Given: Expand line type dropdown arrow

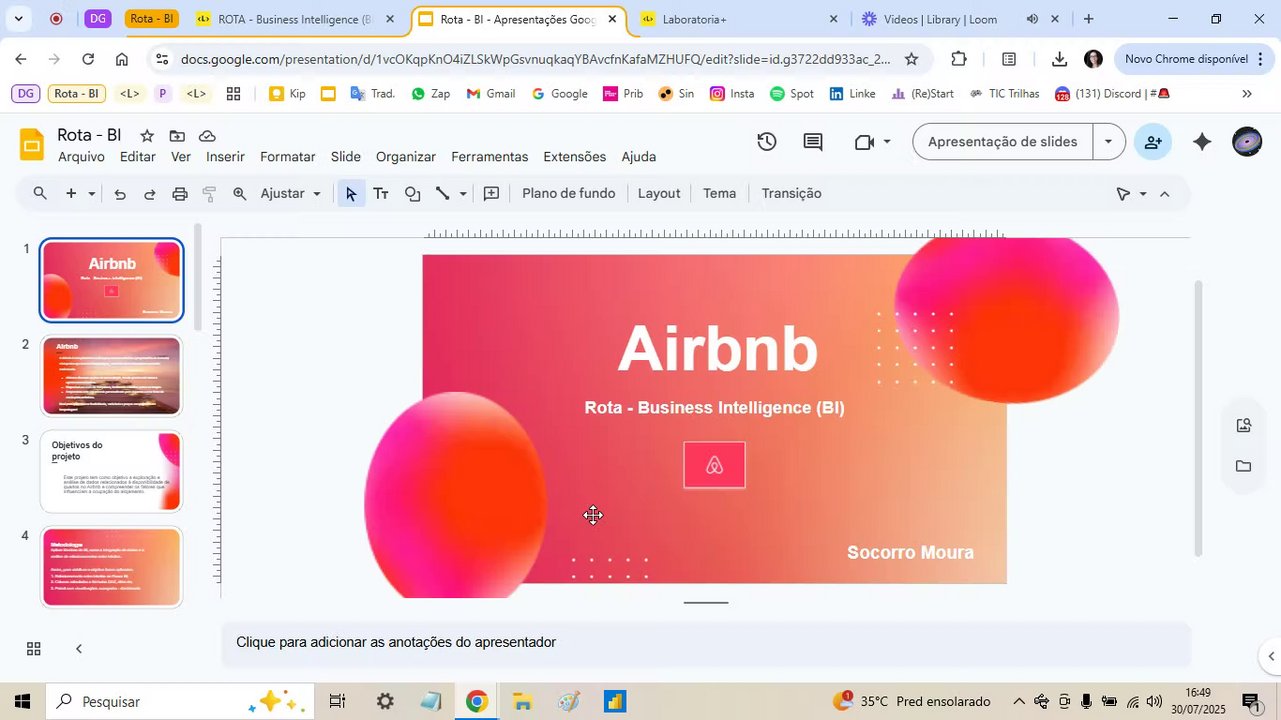Looking at the screenshot, I should pos(462,194).
